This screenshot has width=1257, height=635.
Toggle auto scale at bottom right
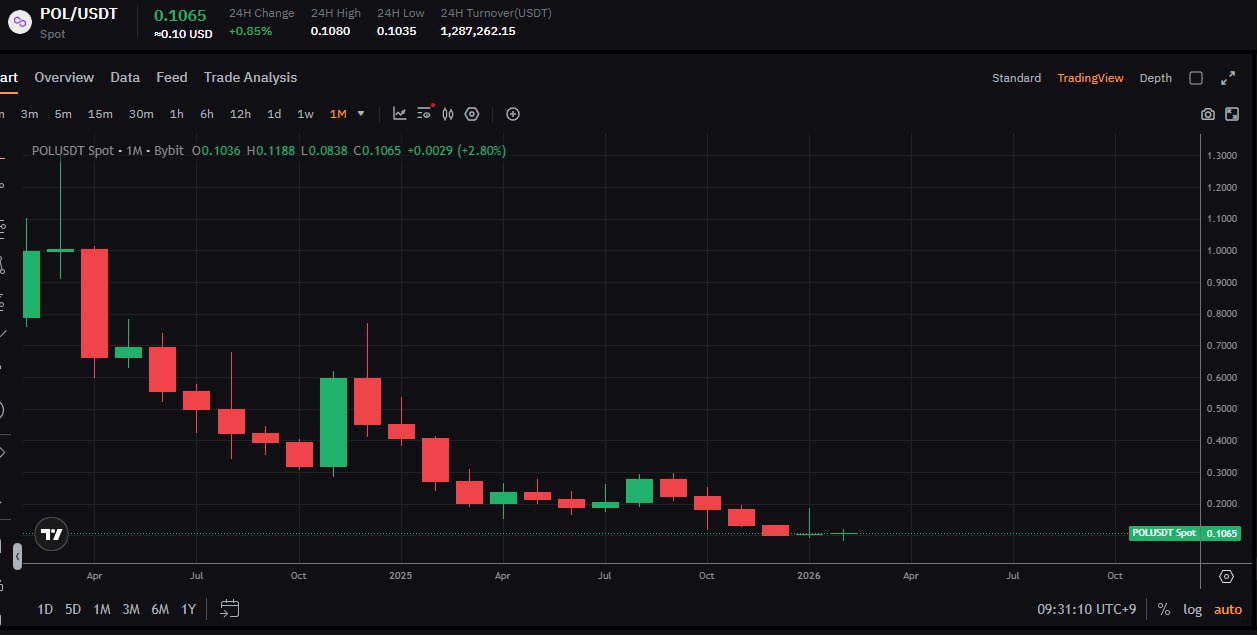[x=1227, y=609]
